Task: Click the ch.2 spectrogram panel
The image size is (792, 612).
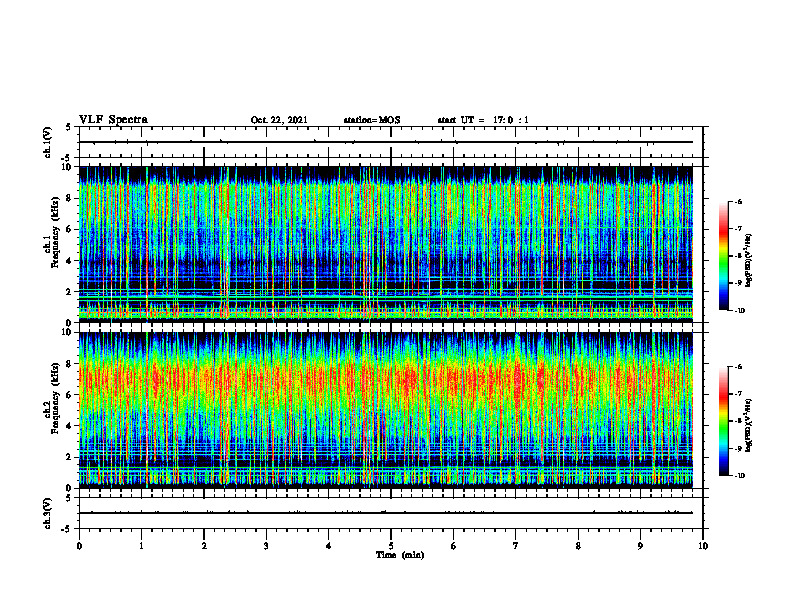Action: coord(386,410)
